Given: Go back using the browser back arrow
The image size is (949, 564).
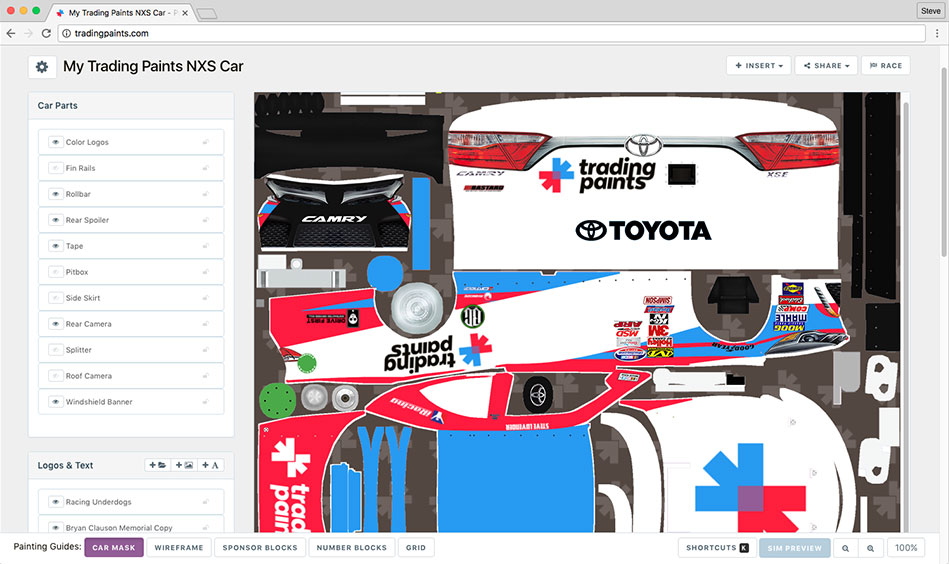Looking at the screenshot, I should tap(11, 33).
